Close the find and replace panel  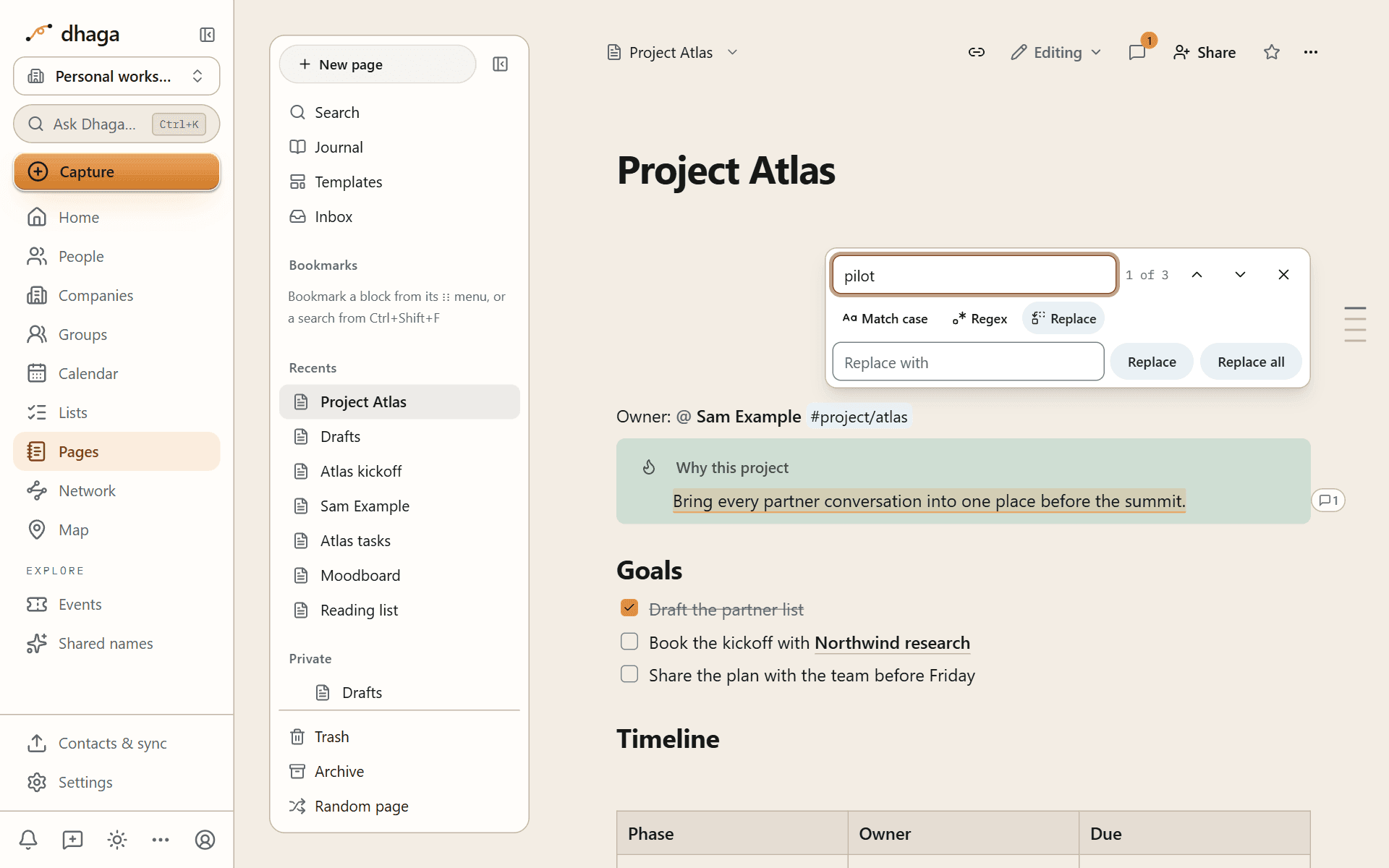(x=1283, y=275)
